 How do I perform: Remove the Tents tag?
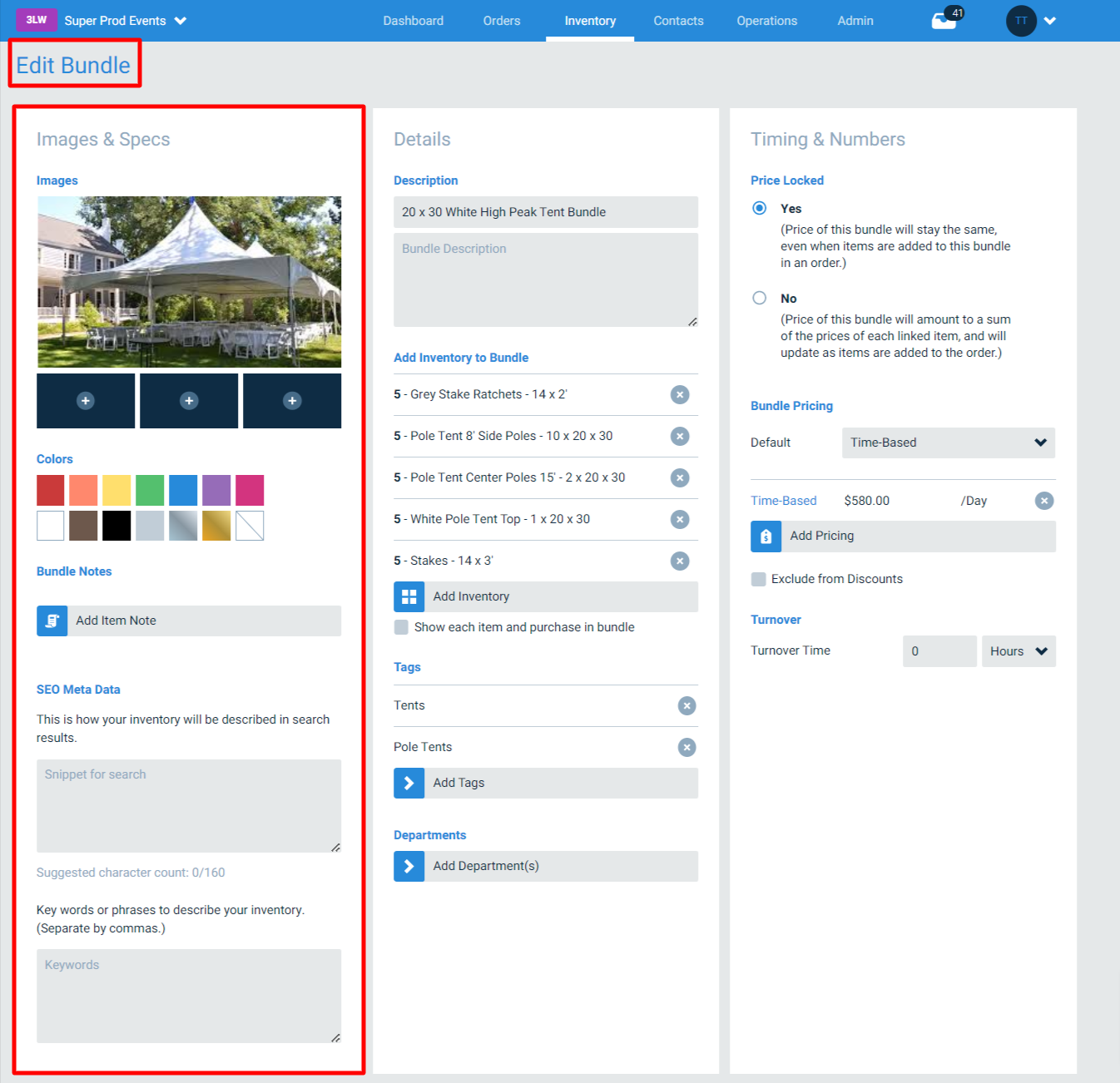(x=686, y=705)
